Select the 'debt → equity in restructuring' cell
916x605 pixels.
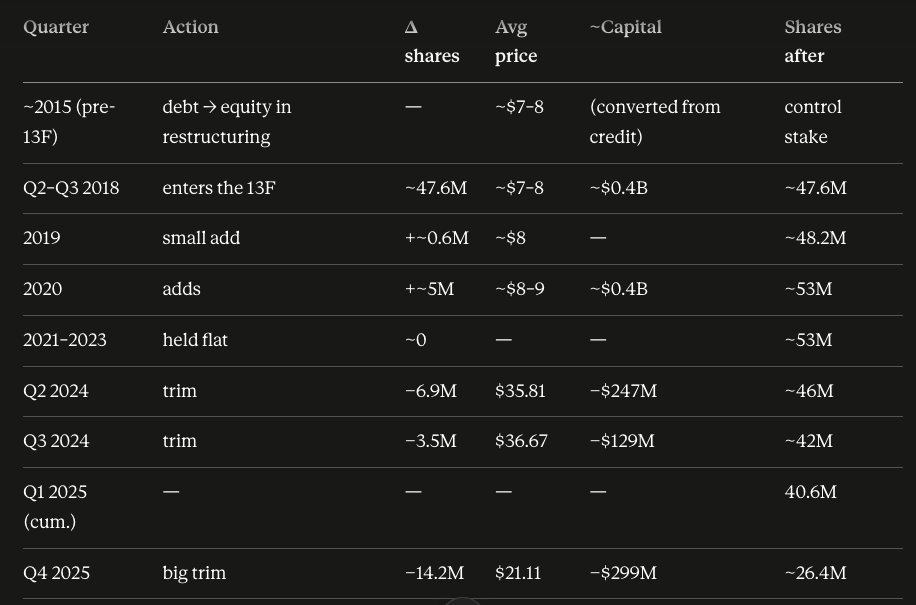(227, 121)
